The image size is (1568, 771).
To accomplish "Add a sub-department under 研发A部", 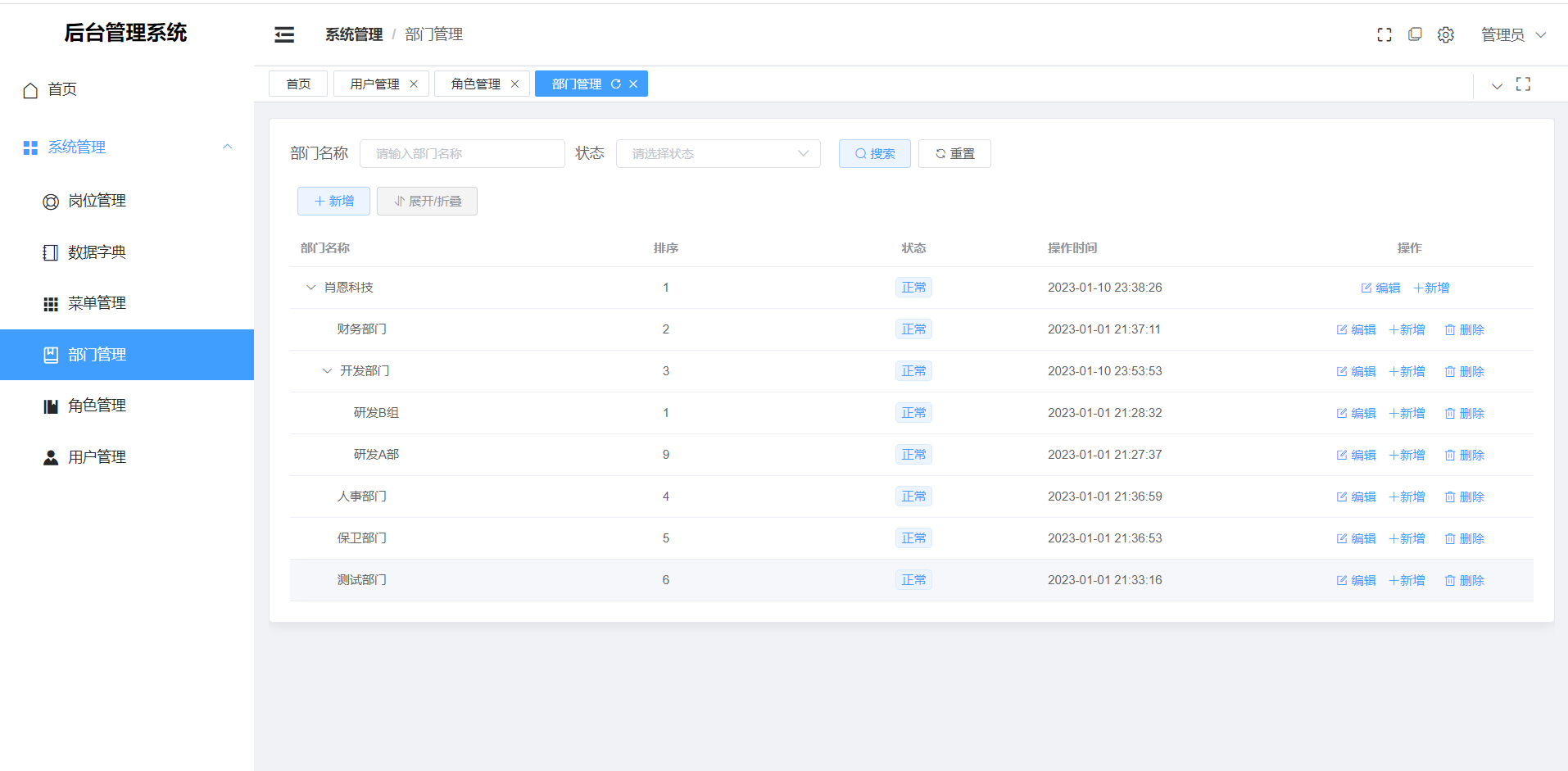I will coord(1407,455).
